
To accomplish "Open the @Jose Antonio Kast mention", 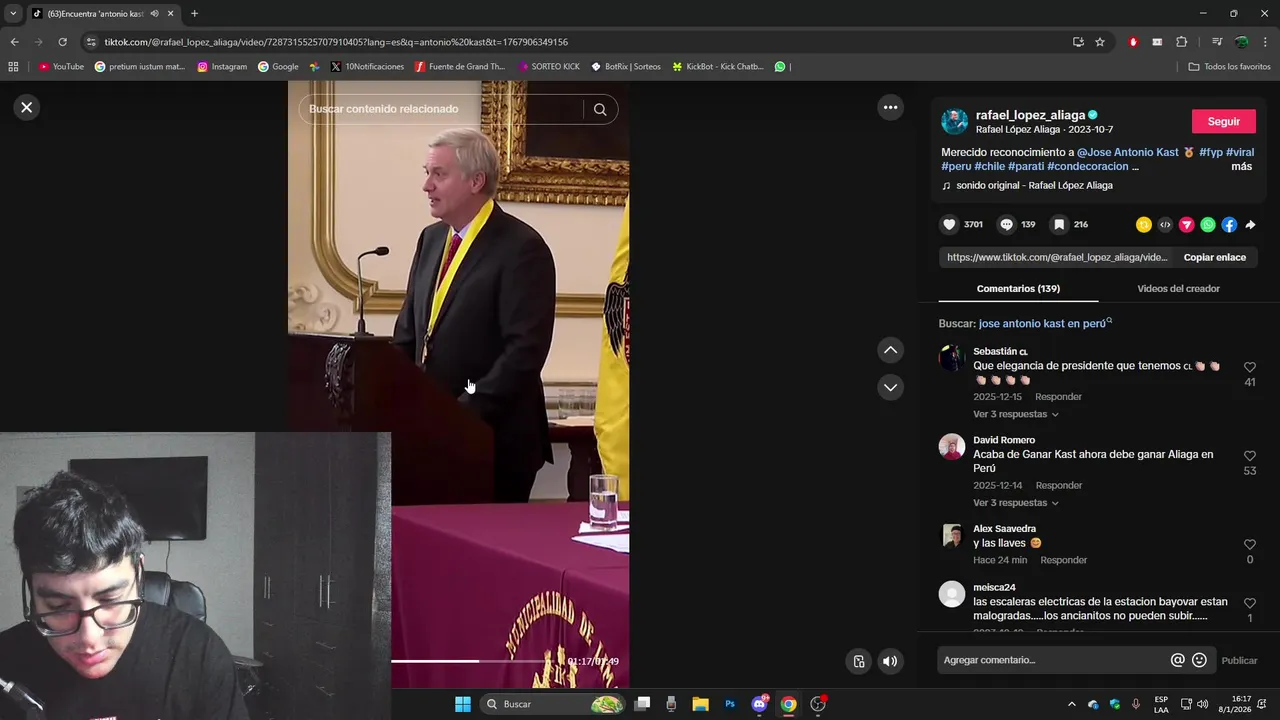I will pos(1128,153).
